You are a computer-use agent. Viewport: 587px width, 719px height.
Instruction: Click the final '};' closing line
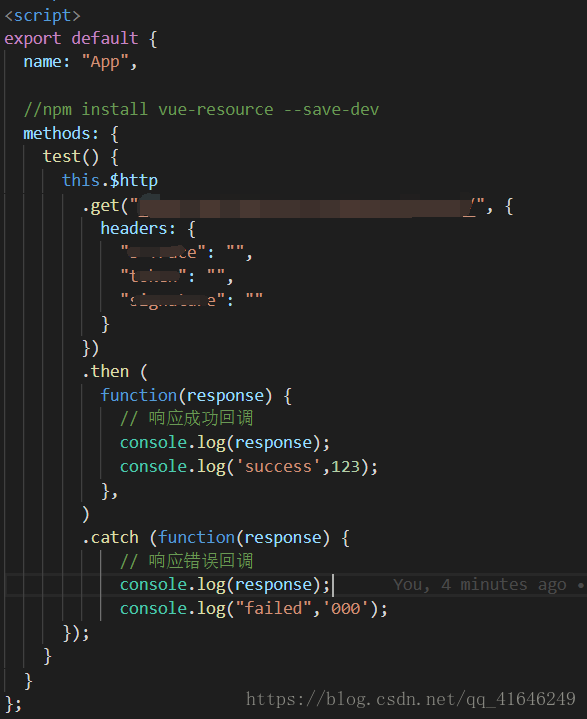(x=13, y=704)
